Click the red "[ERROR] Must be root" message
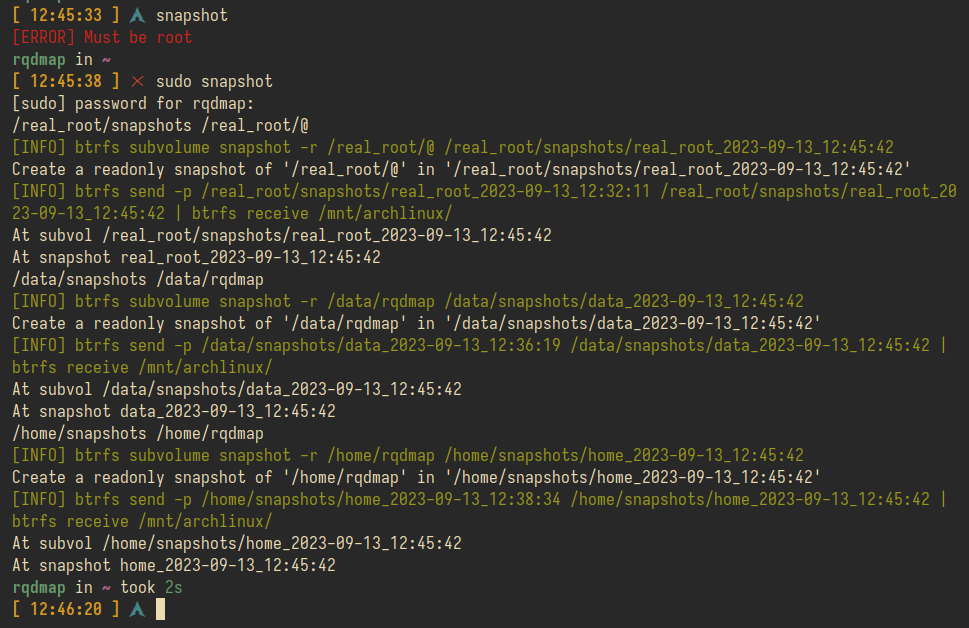969x628 pixels. point(102,37)
